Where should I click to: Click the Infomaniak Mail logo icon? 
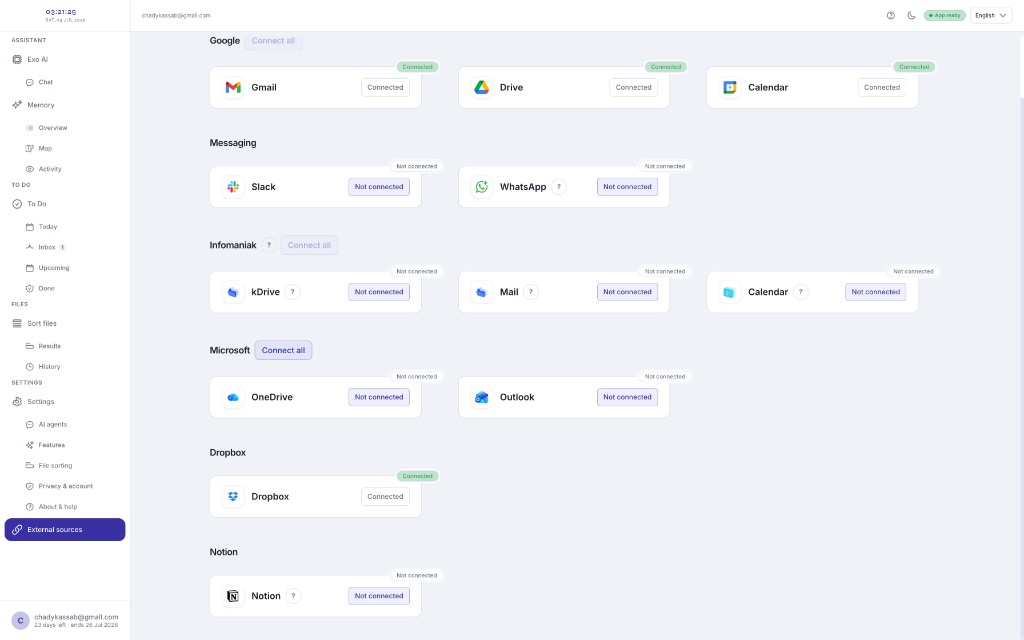[481, 292]
